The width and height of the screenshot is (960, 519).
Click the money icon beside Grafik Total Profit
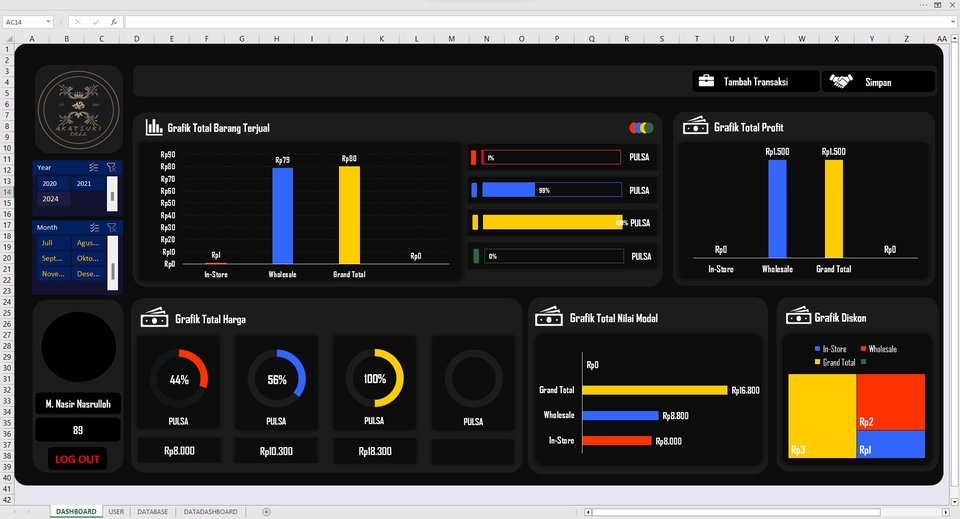[696, 126]
